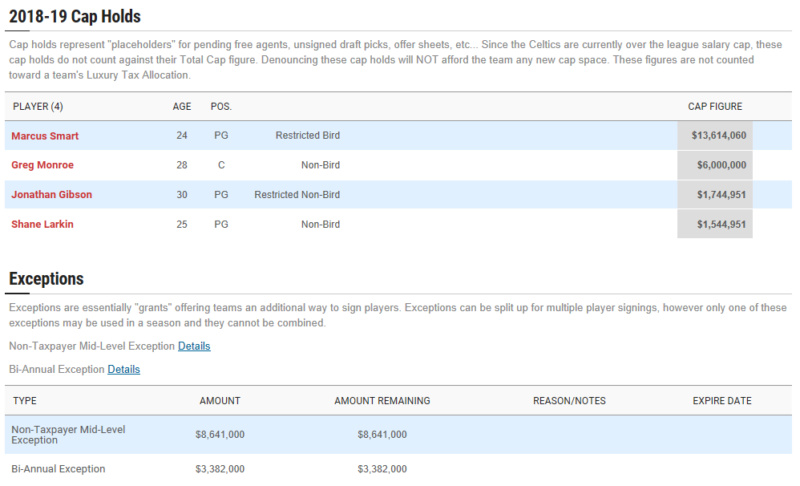Open Bi-Annual Exception Details link
Screen dimensions: 800x486
[123, 370]
